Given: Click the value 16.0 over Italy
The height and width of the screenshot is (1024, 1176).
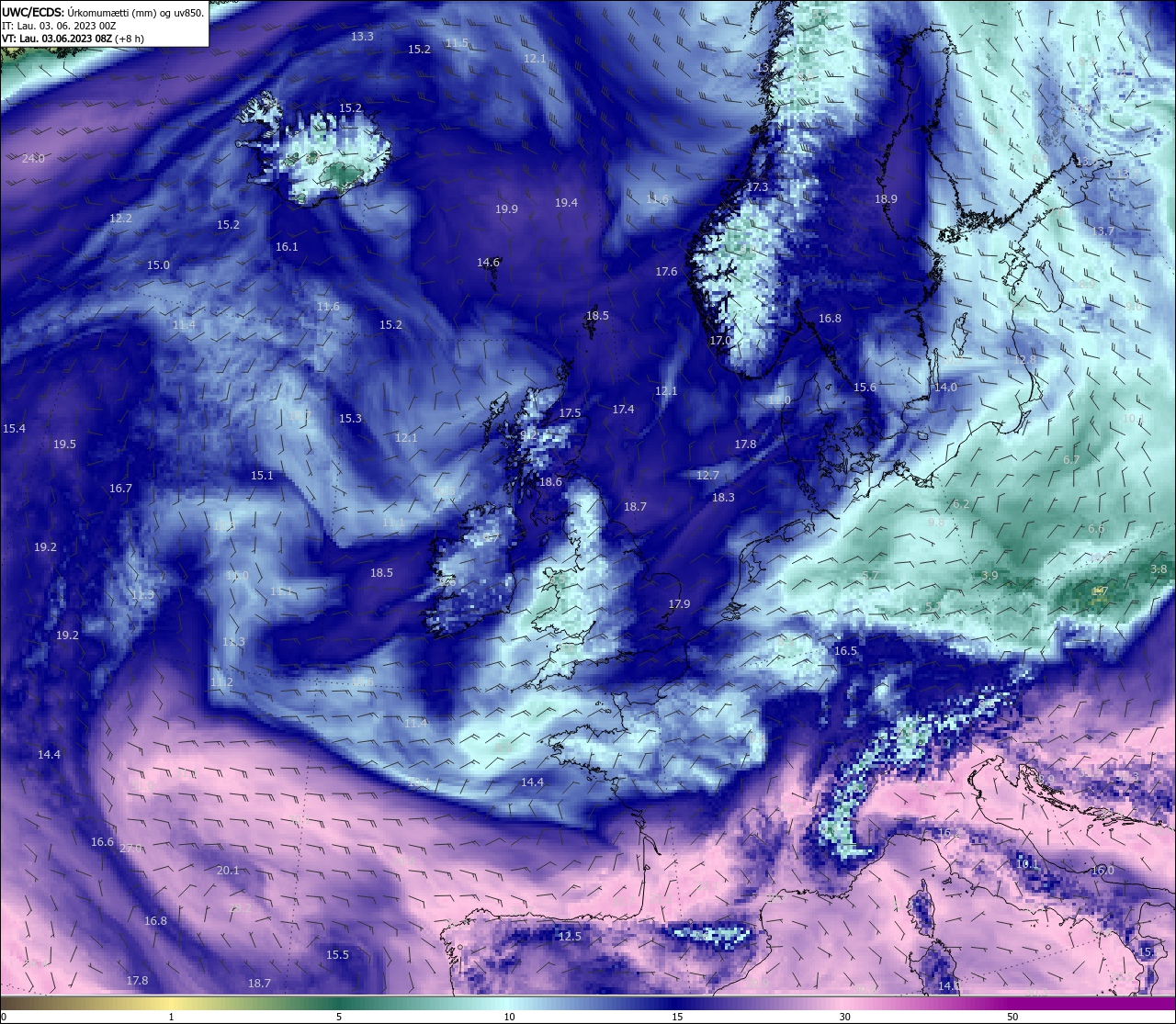Looking at the screenshot, I should pos(1102,871).
